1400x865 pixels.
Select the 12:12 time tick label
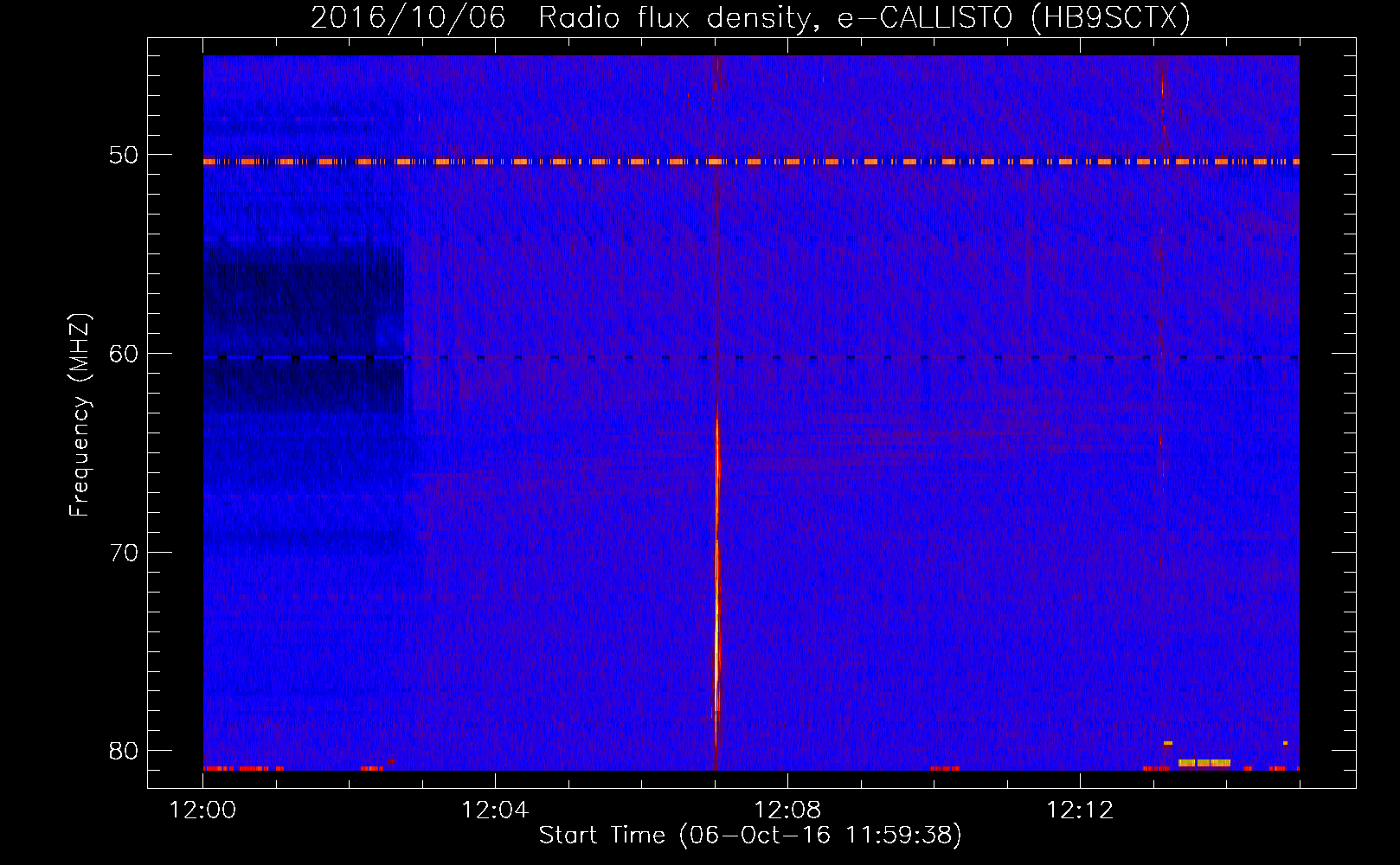[1080, 810]
